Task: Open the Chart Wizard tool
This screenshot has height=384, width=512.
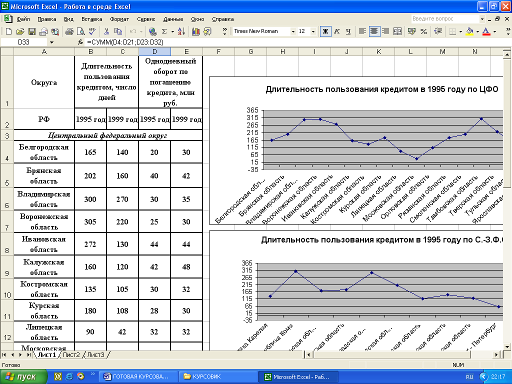Action: (196, 31)
